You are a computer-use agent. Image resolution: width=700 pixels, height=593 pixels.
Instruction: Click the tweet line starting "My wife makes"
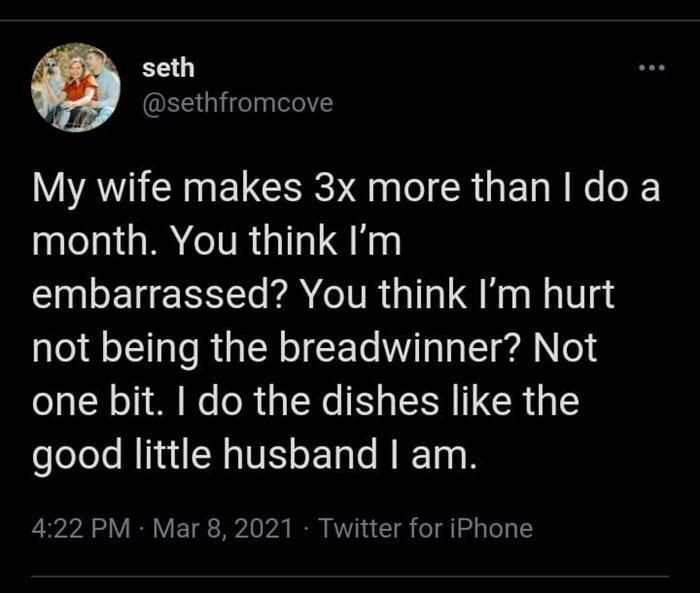(x=347, y=189)
